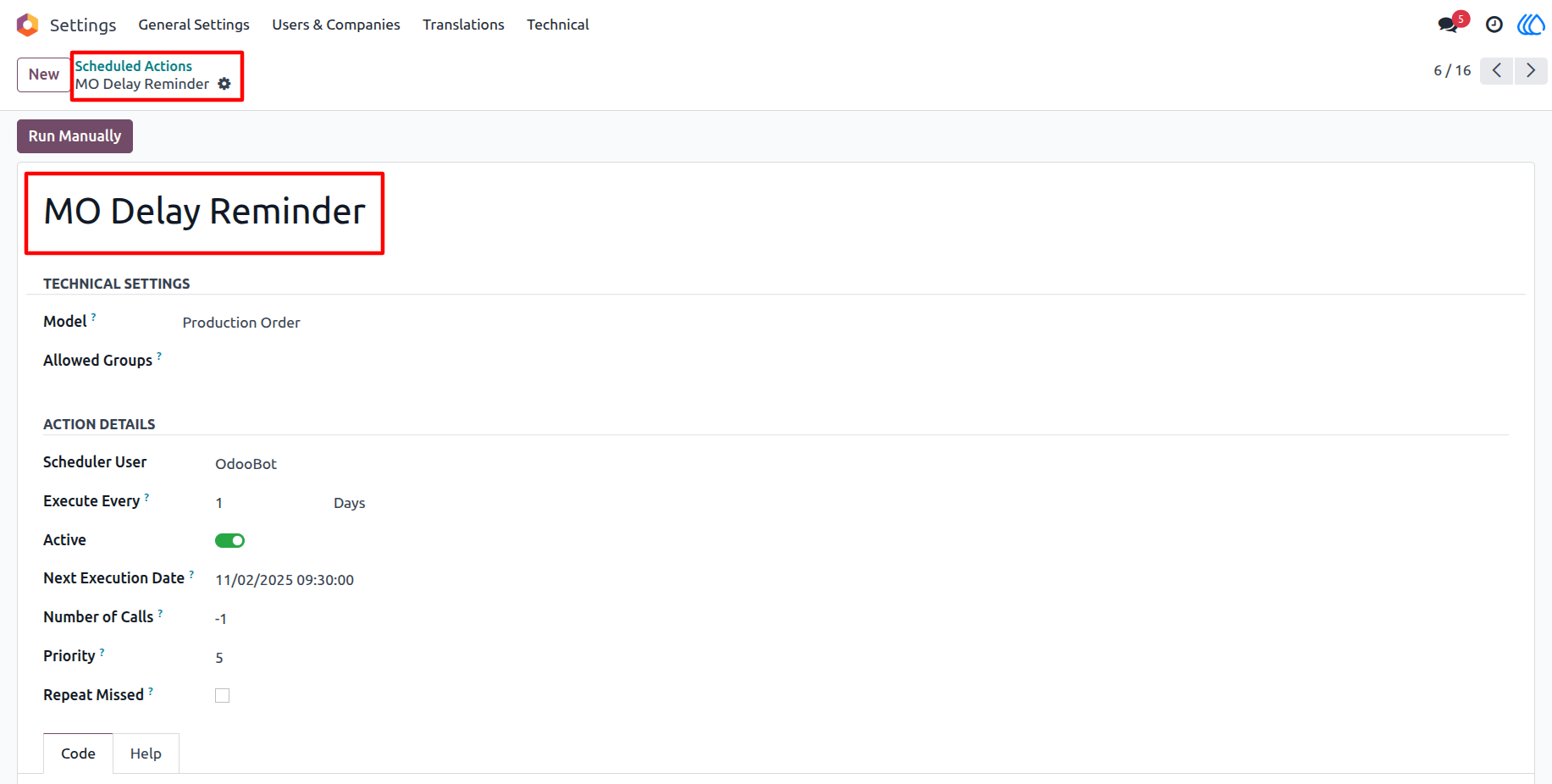The width and height of the screenshot is (1552, 784).
Task: Toggle the Active switch off
Action: 229,540
